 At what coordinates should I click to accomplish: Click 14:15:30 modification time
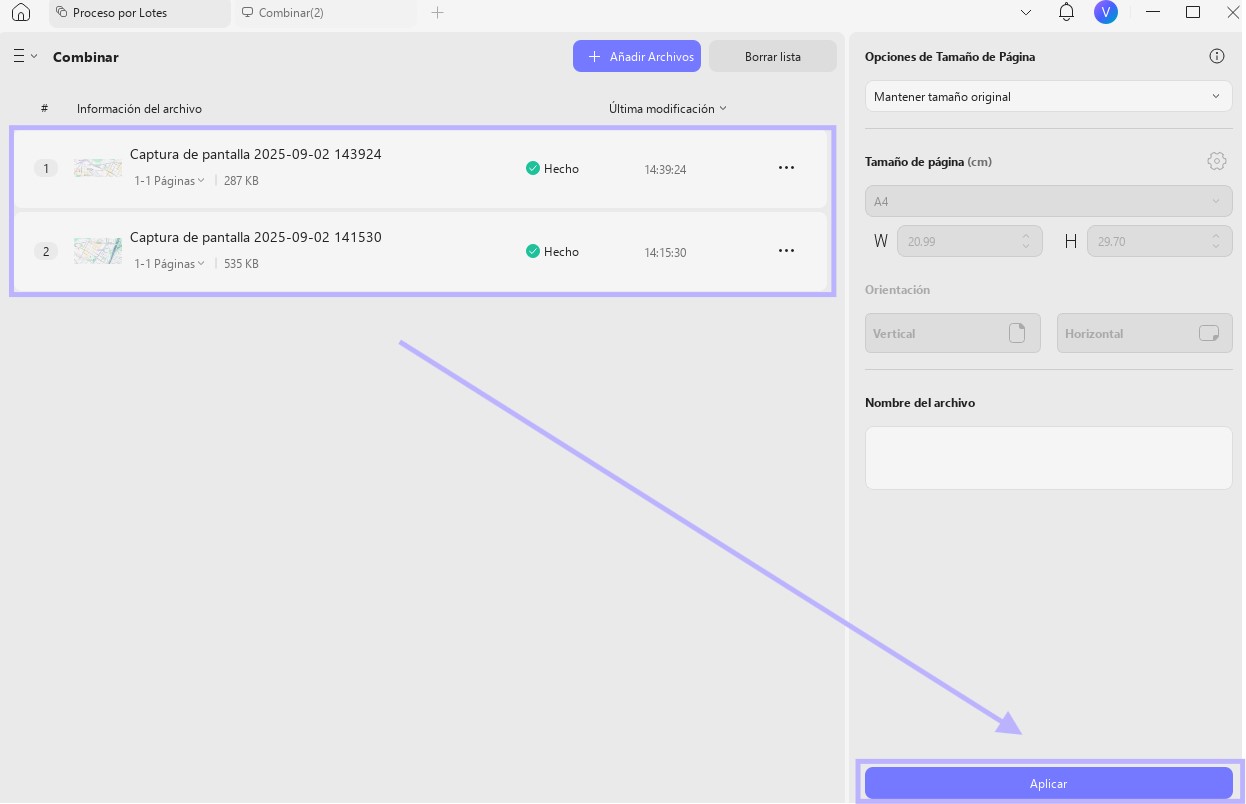(x=665, y=253)
